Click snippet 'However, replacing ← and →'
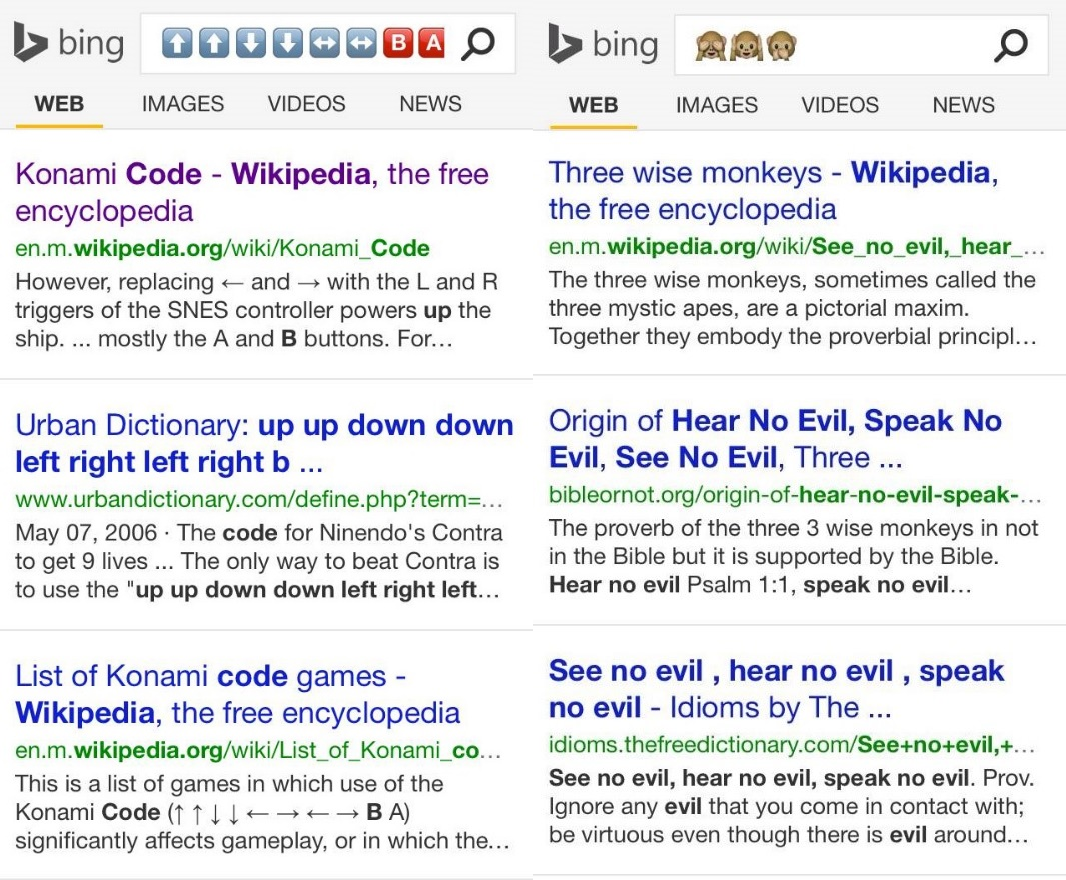This screenshot has height=880, width=1066. coord(256,310)
